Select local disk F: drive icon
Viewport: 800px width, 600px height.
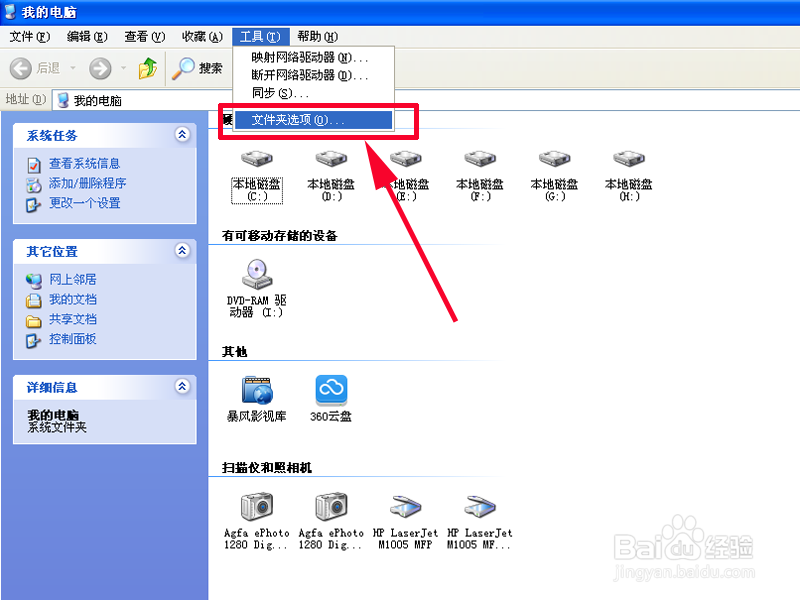click(480, 159)
